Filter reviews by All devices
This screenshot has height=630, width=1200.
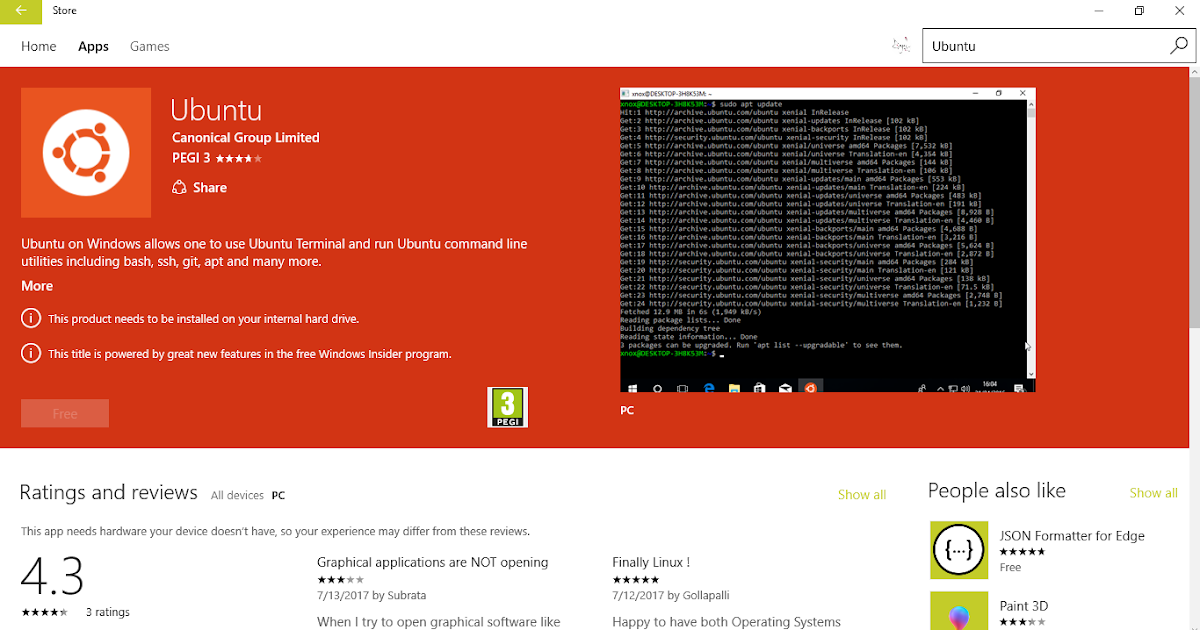click(x=237, y=494)
